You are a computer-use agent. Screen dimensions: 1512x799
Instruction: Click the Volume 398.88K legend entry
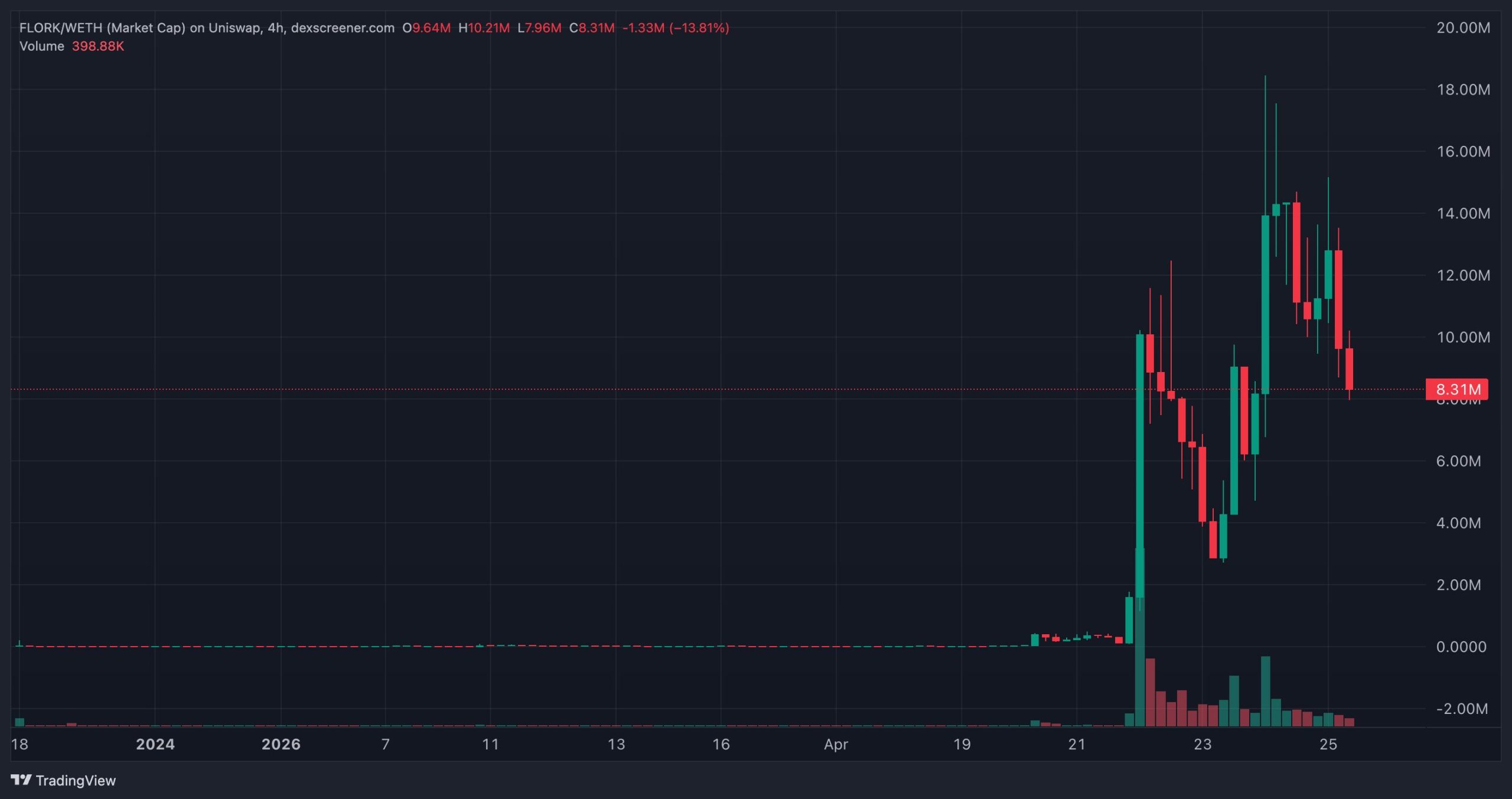click(x=72, y=47)
